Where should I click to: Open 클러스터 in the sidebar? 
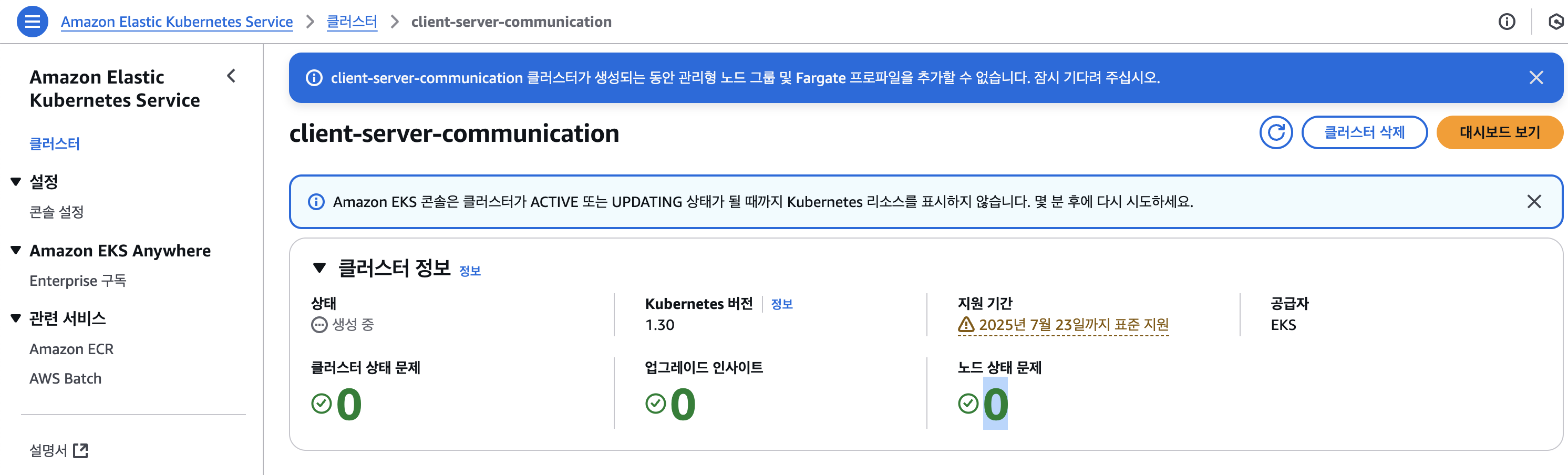pos(55,144)
